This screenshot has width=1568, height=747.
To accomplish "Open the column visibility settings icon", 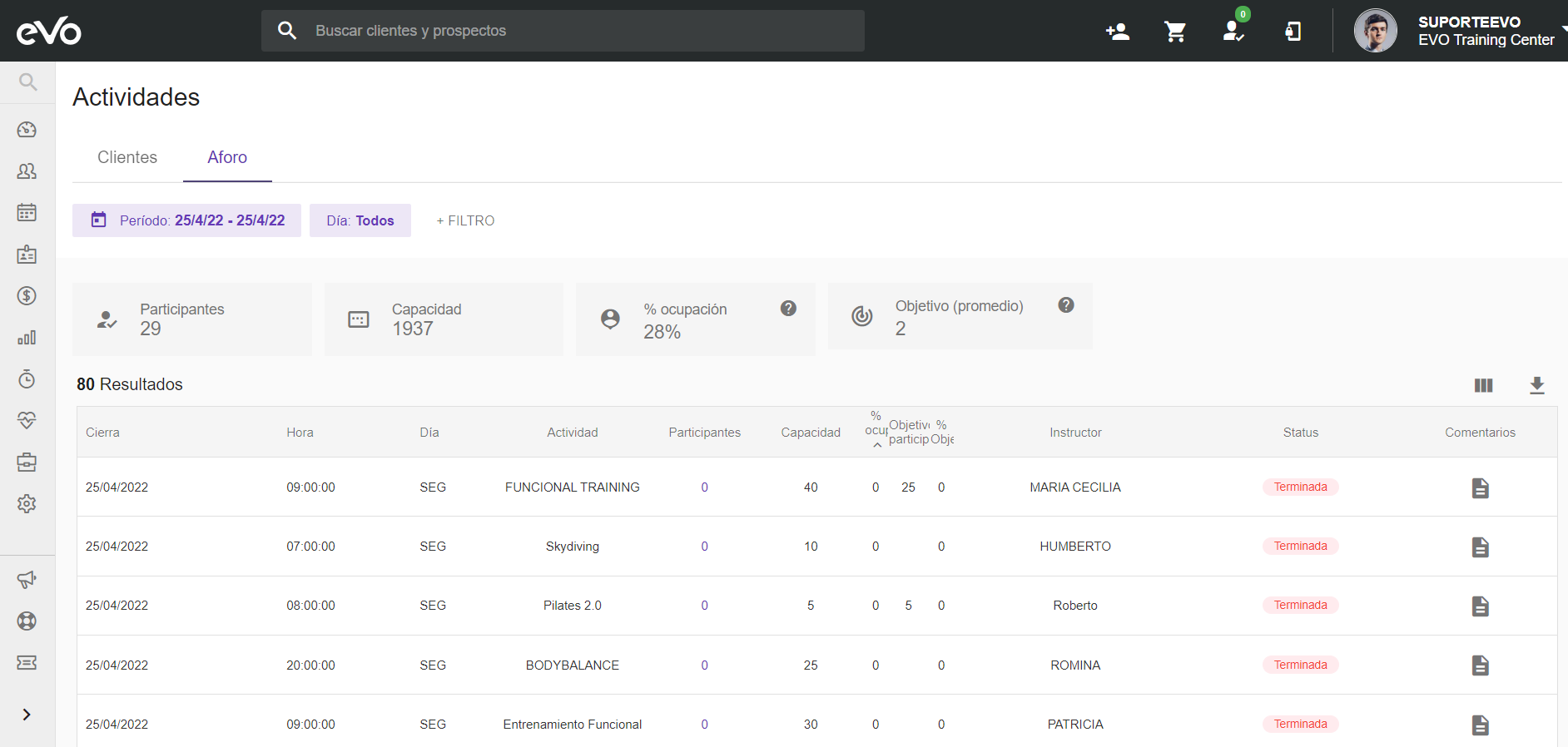I will 1483,385.
